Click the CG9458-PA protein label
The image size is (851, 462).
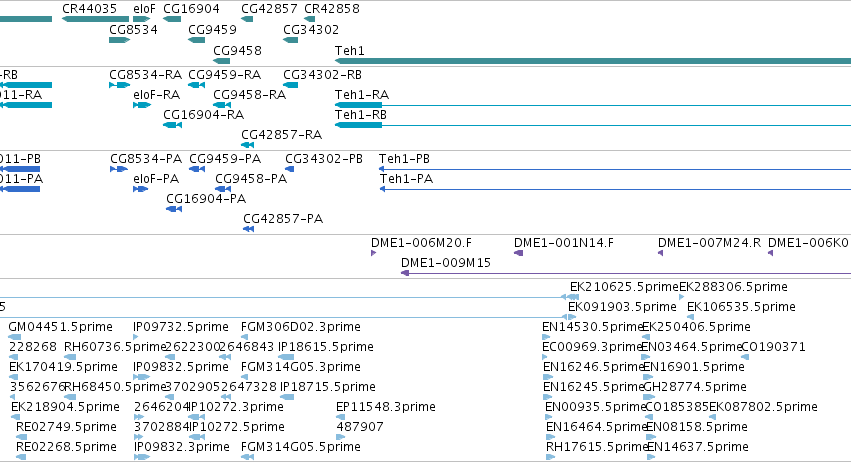pos(251,179)
